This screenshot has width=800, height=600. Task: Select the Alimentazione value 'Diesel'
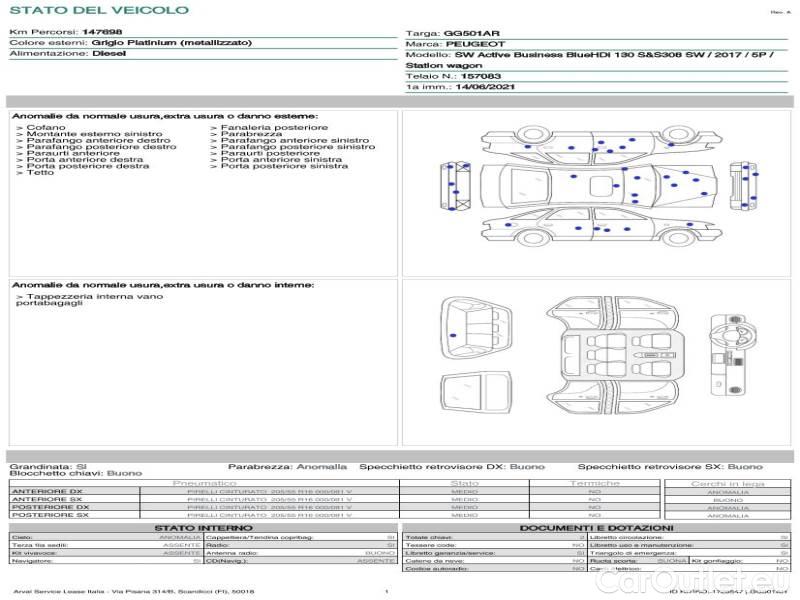(109, 53)
